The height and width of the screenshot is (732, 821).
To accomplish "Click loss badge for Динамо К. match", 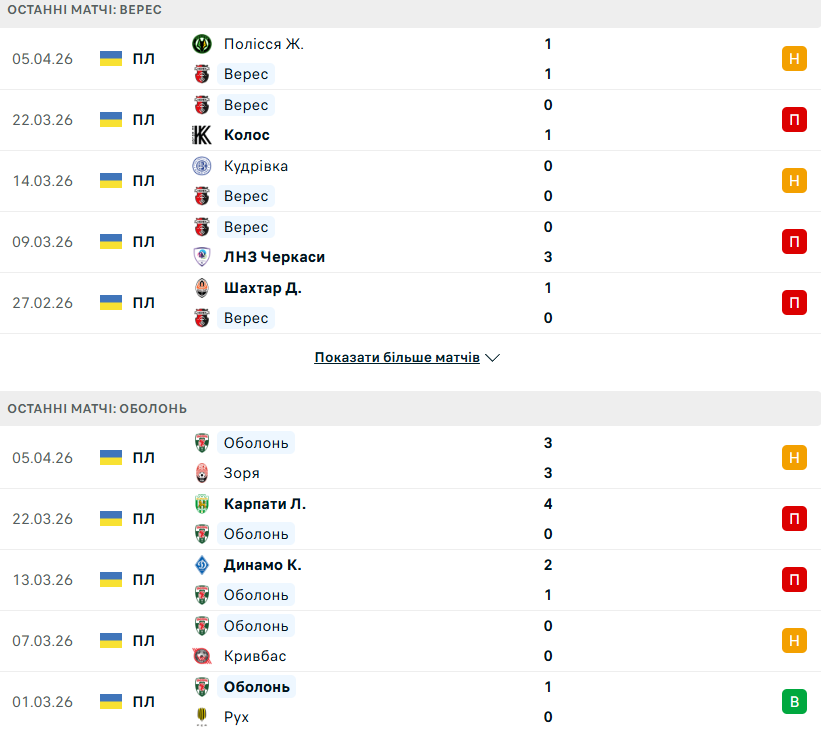I will (x=794, y=580).
